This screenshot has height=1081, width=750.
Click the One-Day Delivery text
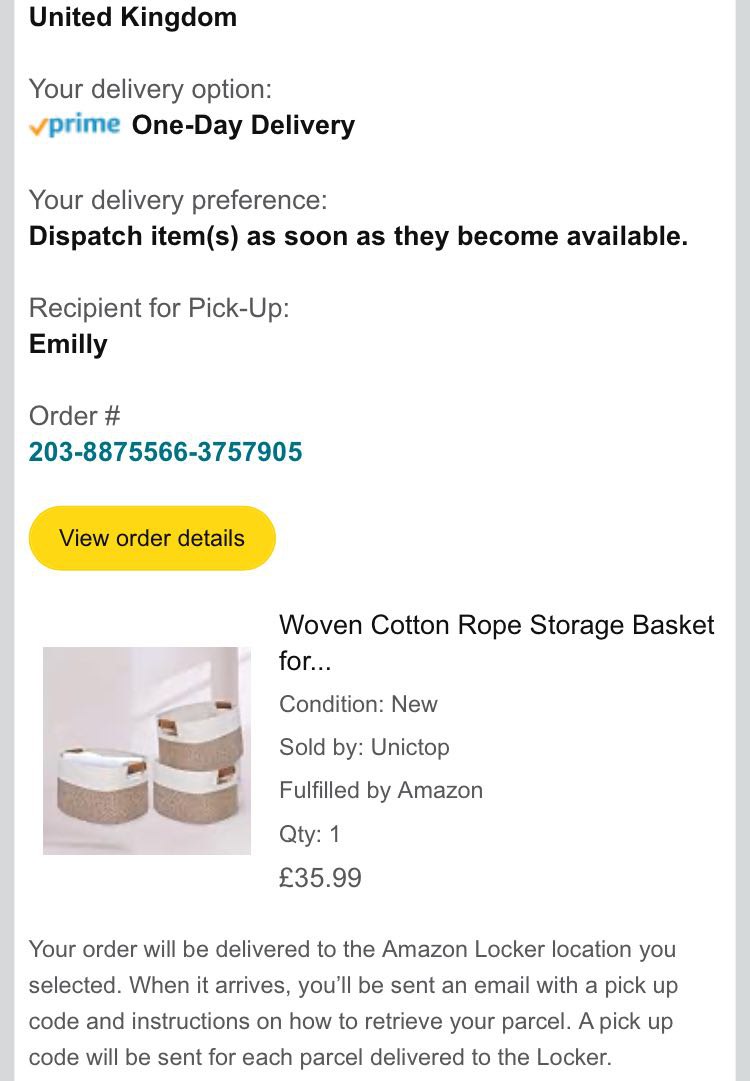(243, 125)
